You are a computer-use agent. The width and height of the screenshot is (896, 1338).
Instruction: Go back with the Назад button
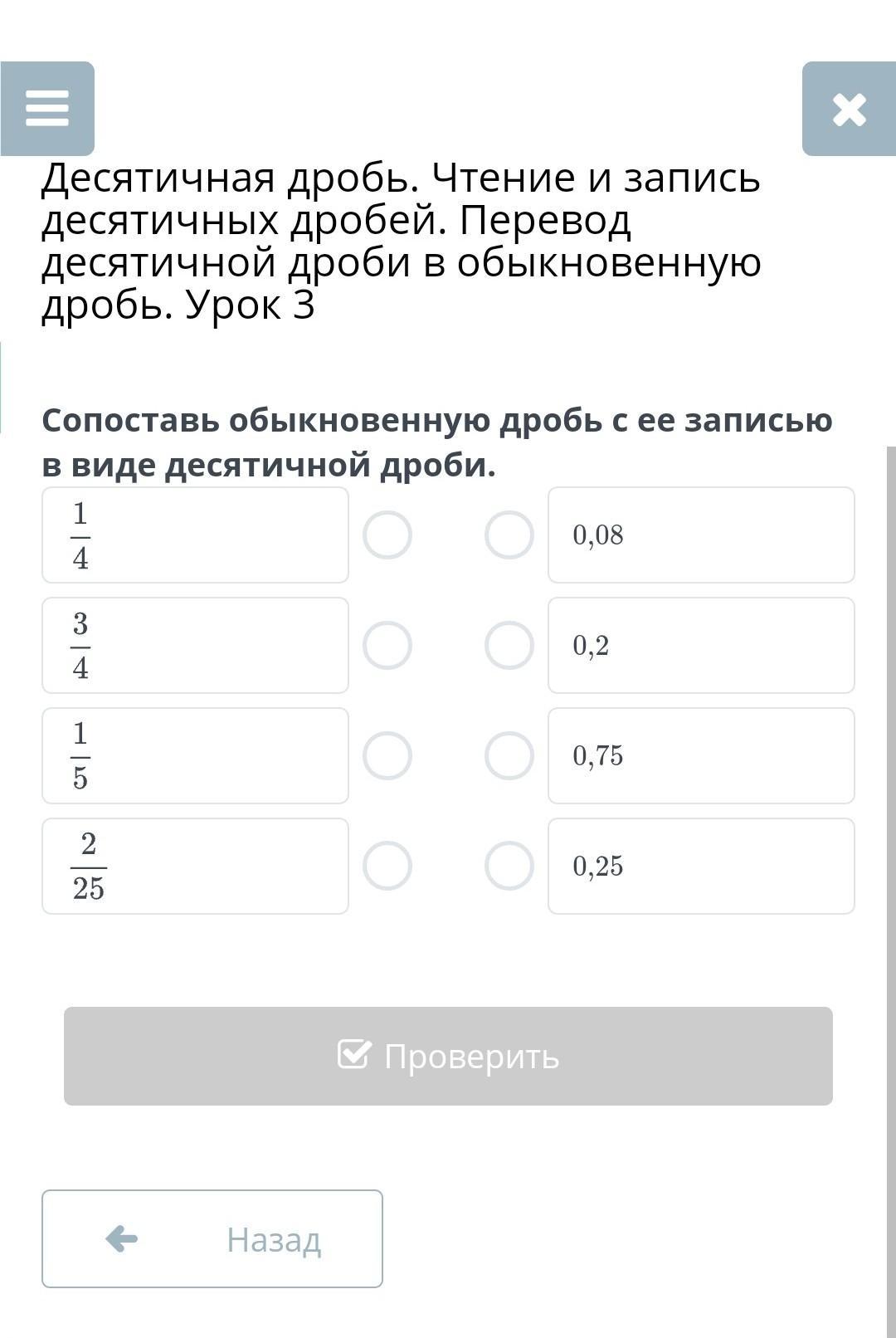pyautogui.click(x=212, y=1238)
